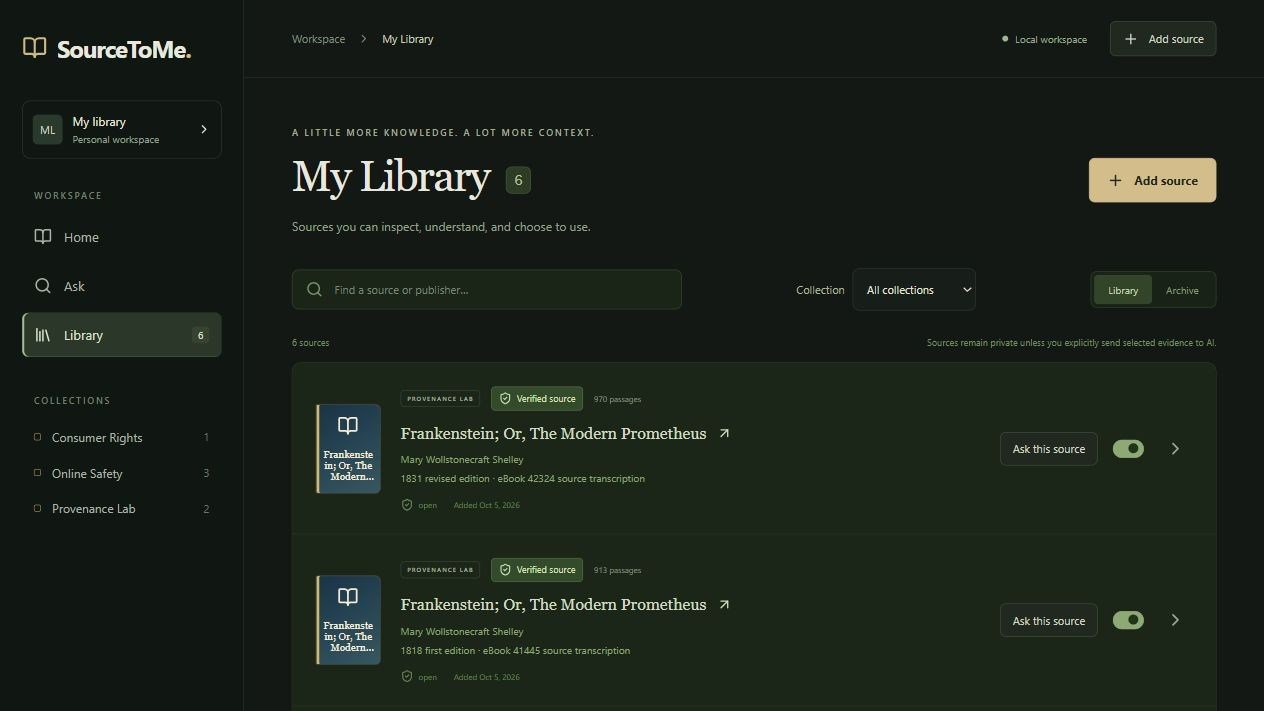Open the 1831 revised edition Frankenstein title
Viewport: 1264px width, 711px height.
tap(553, 434)
